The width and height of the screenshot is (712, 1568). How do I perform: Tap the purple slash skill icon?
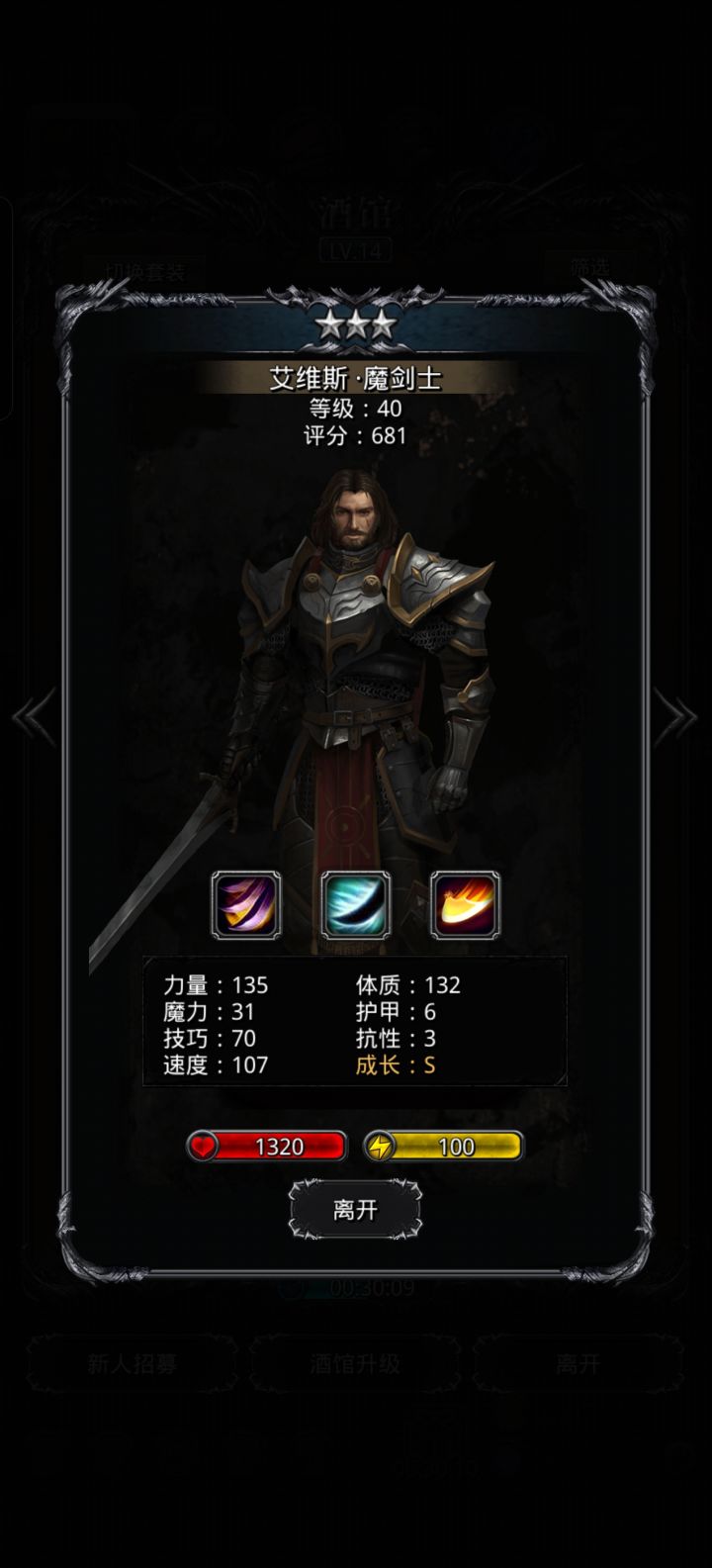[247, 904]
